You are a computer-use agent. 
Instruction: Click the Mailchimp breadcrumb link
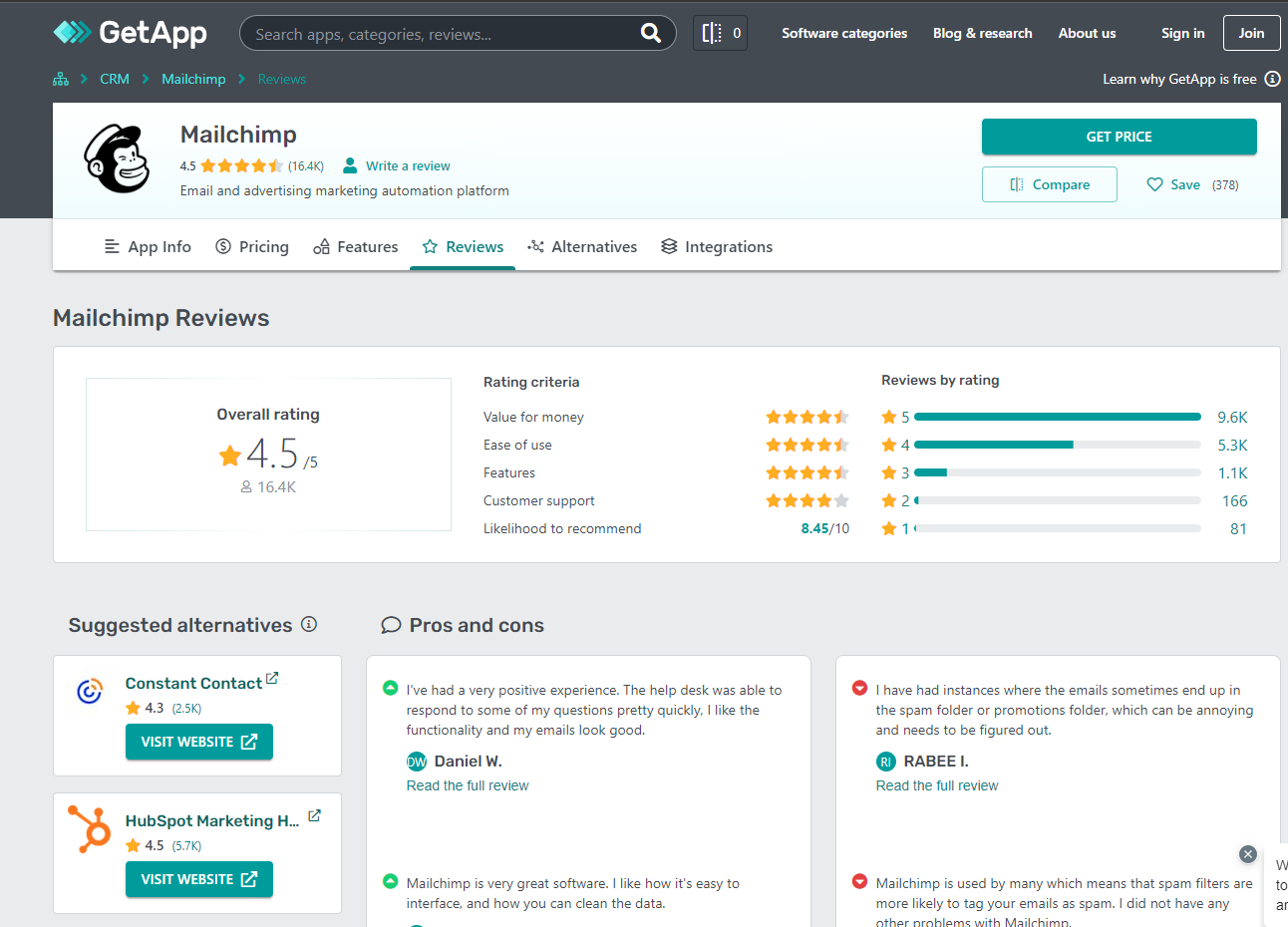coord(193,79)
